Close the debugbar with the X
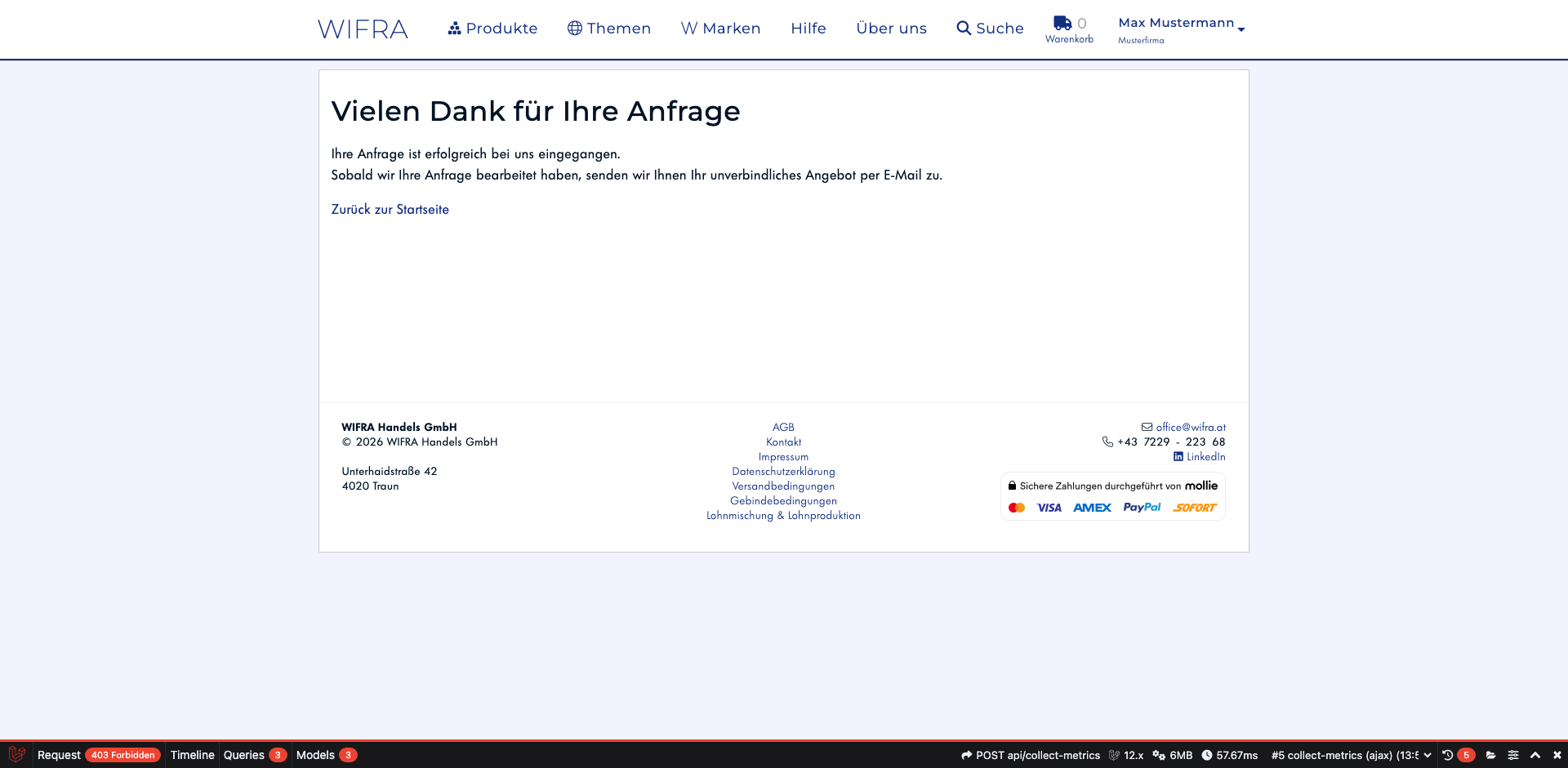 (1557, 755)
